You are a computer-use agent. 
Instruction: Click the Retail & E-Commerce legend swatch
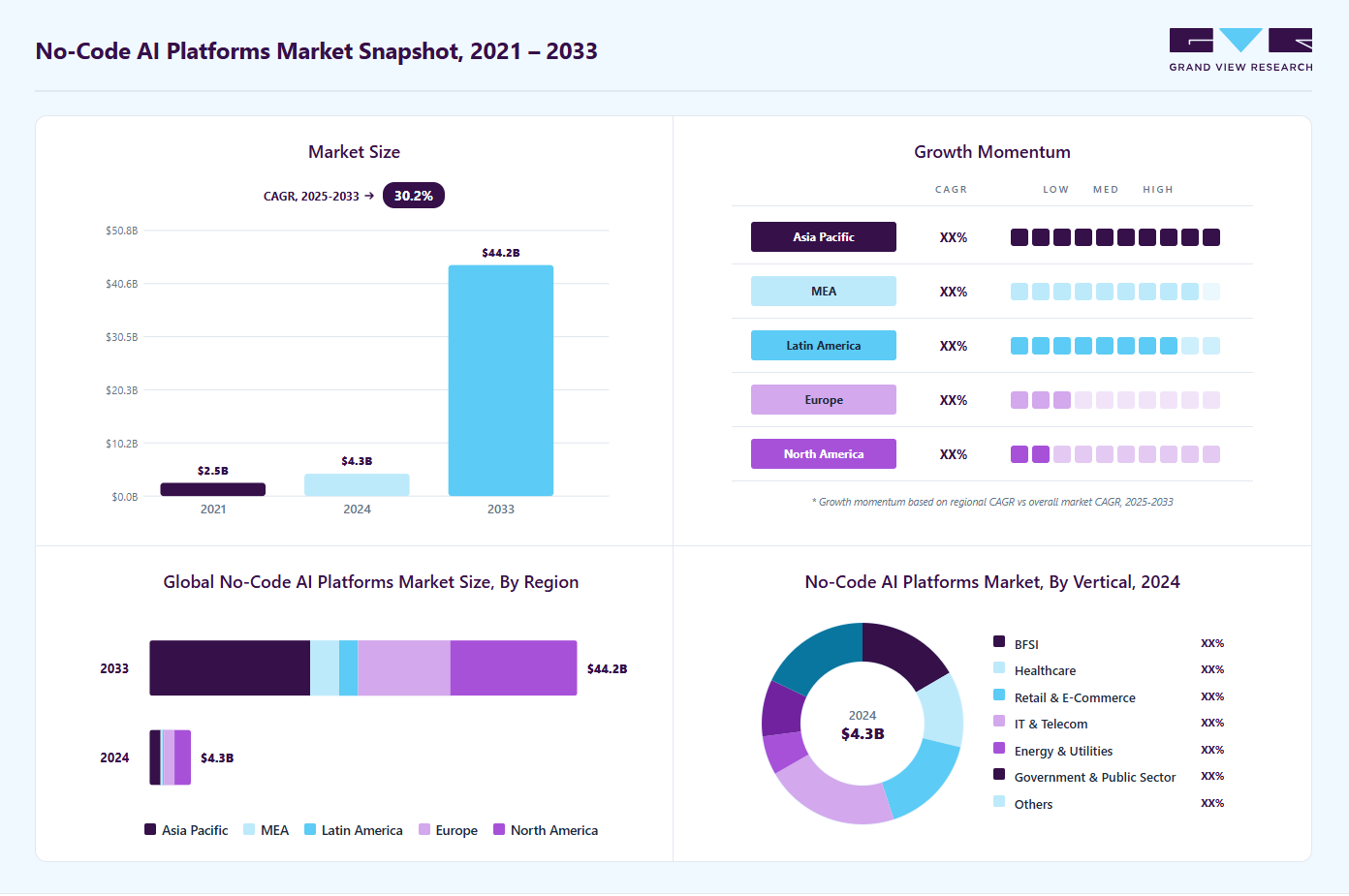[x=999, y=695]
